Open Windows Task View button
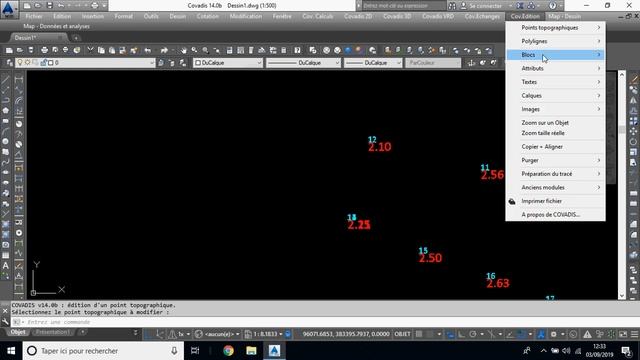Image resolution: width=640 pixels, height=360 pixels. (x=195, y=351)
